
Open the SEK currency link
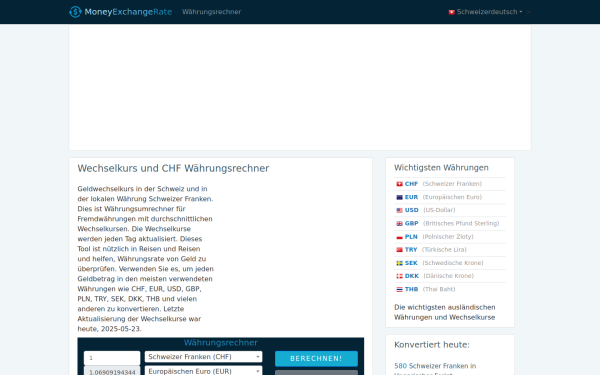tap(411, 263)
